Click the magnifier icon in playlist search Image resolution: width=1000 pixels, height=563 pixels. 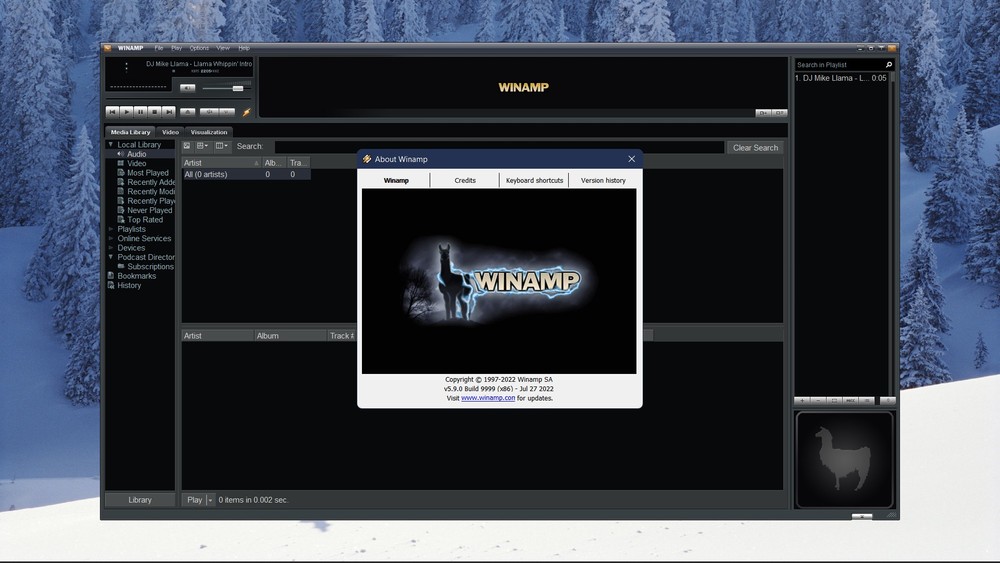click(x=889, y=65)
